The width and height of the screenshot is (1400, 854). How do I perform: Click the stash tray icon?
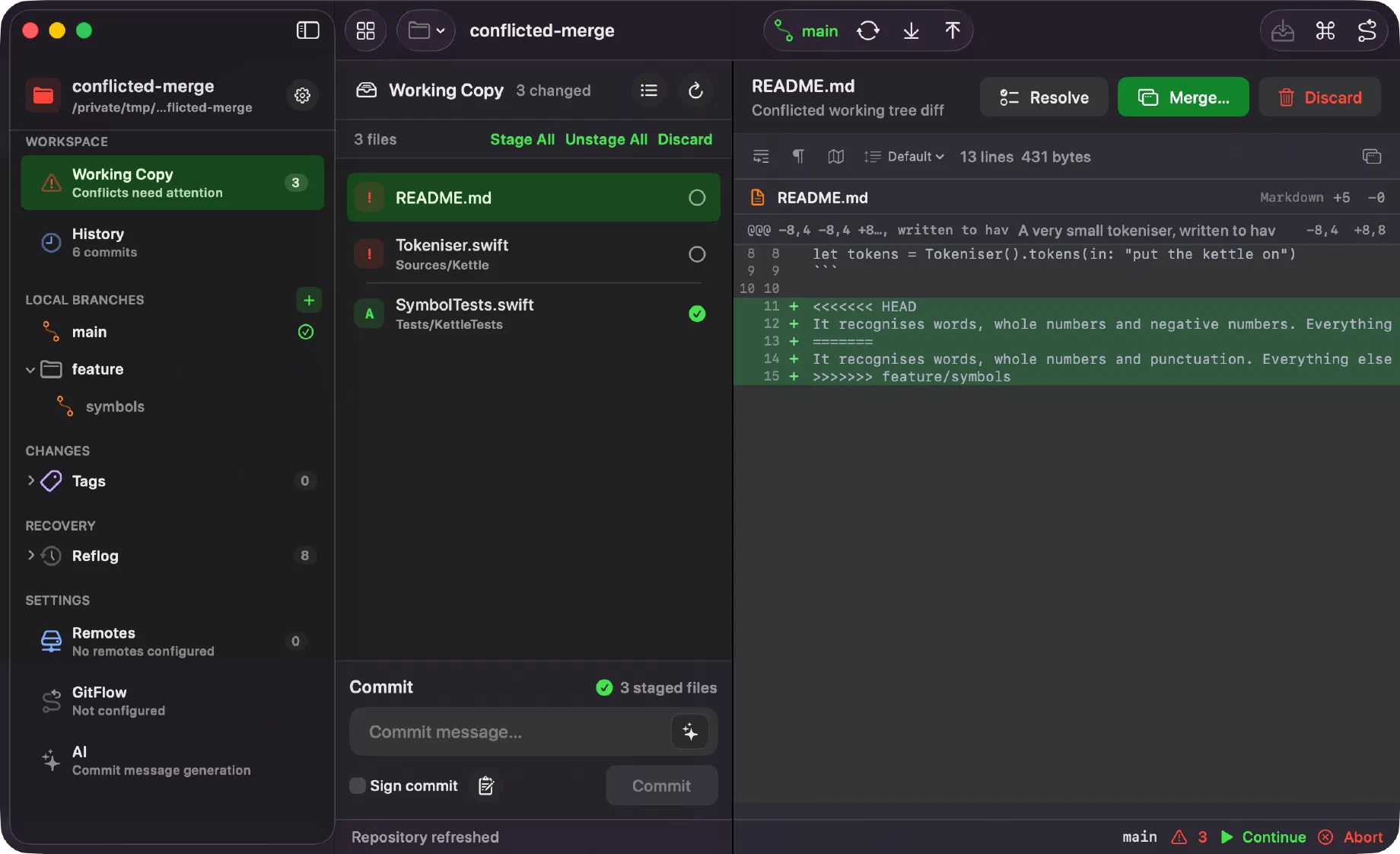pyautogui.click(x=1283, y=31)
